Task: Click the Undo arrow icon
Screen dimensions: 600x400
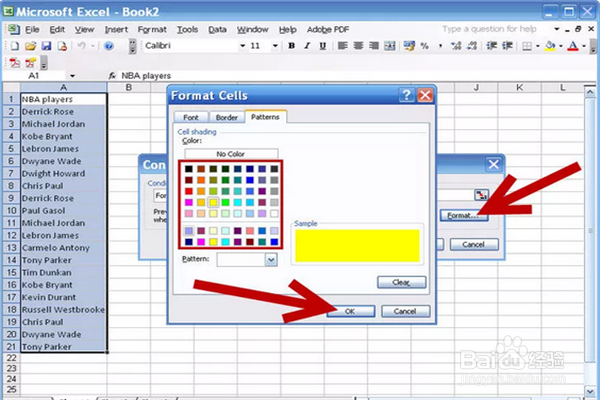Action: [x=81, y=46]
